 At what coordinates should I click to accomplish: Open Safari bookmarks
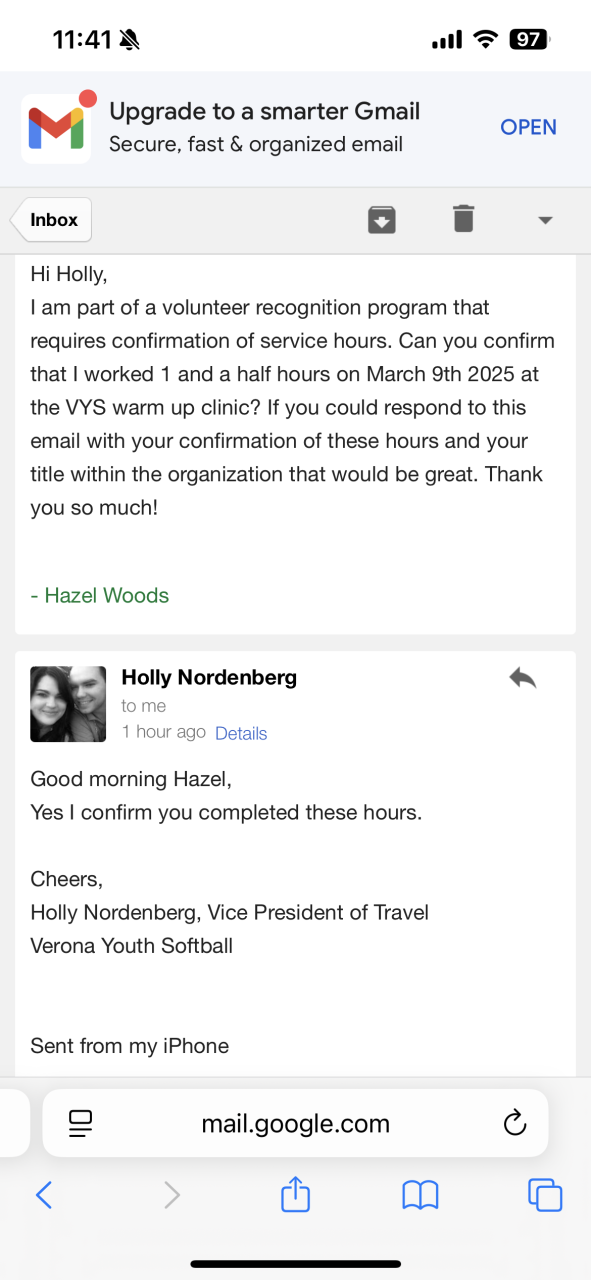pyautogui.click(x=420, y=1194)
